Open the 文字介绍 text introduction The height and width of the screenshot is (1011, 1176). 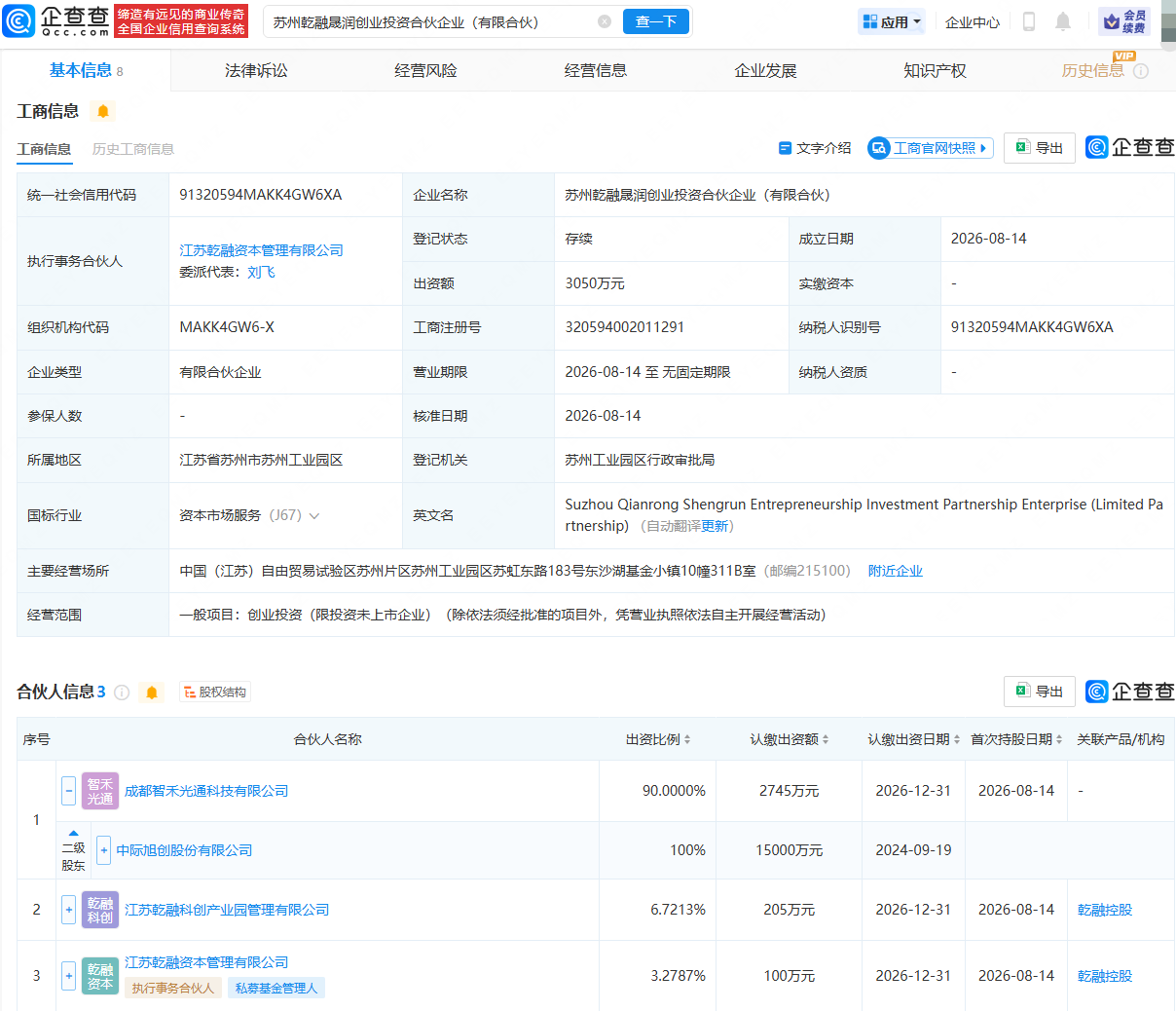815,148
